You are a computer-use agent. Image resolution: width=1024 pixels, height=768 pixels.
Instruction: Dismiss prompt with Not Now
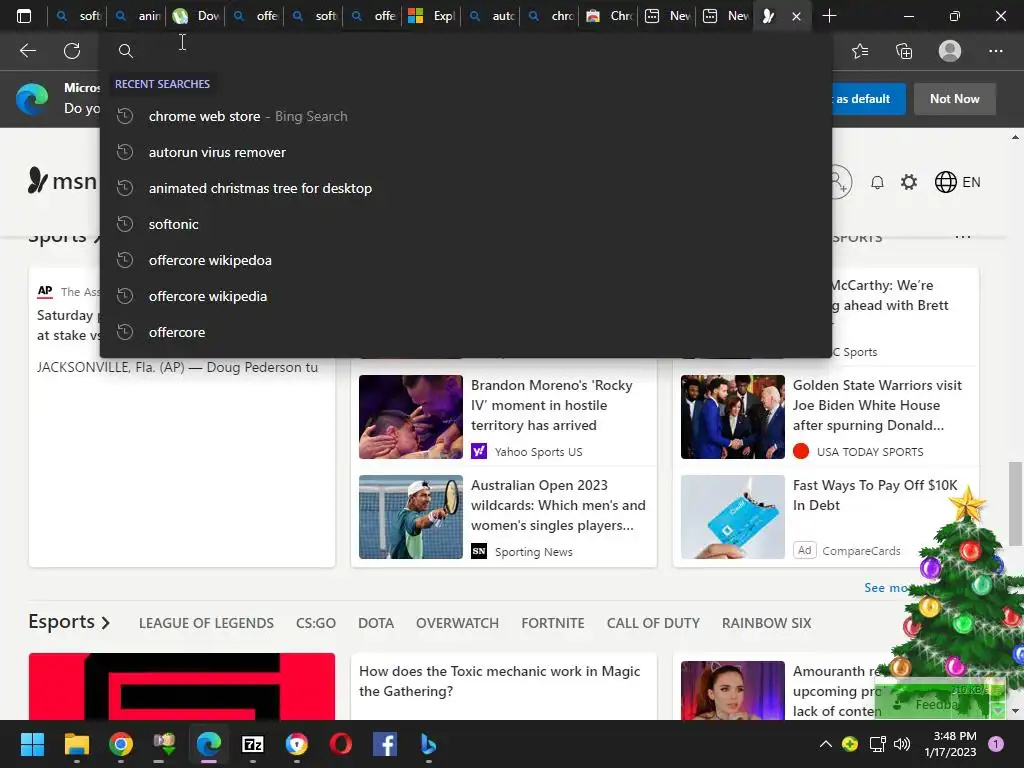point(954,99)
